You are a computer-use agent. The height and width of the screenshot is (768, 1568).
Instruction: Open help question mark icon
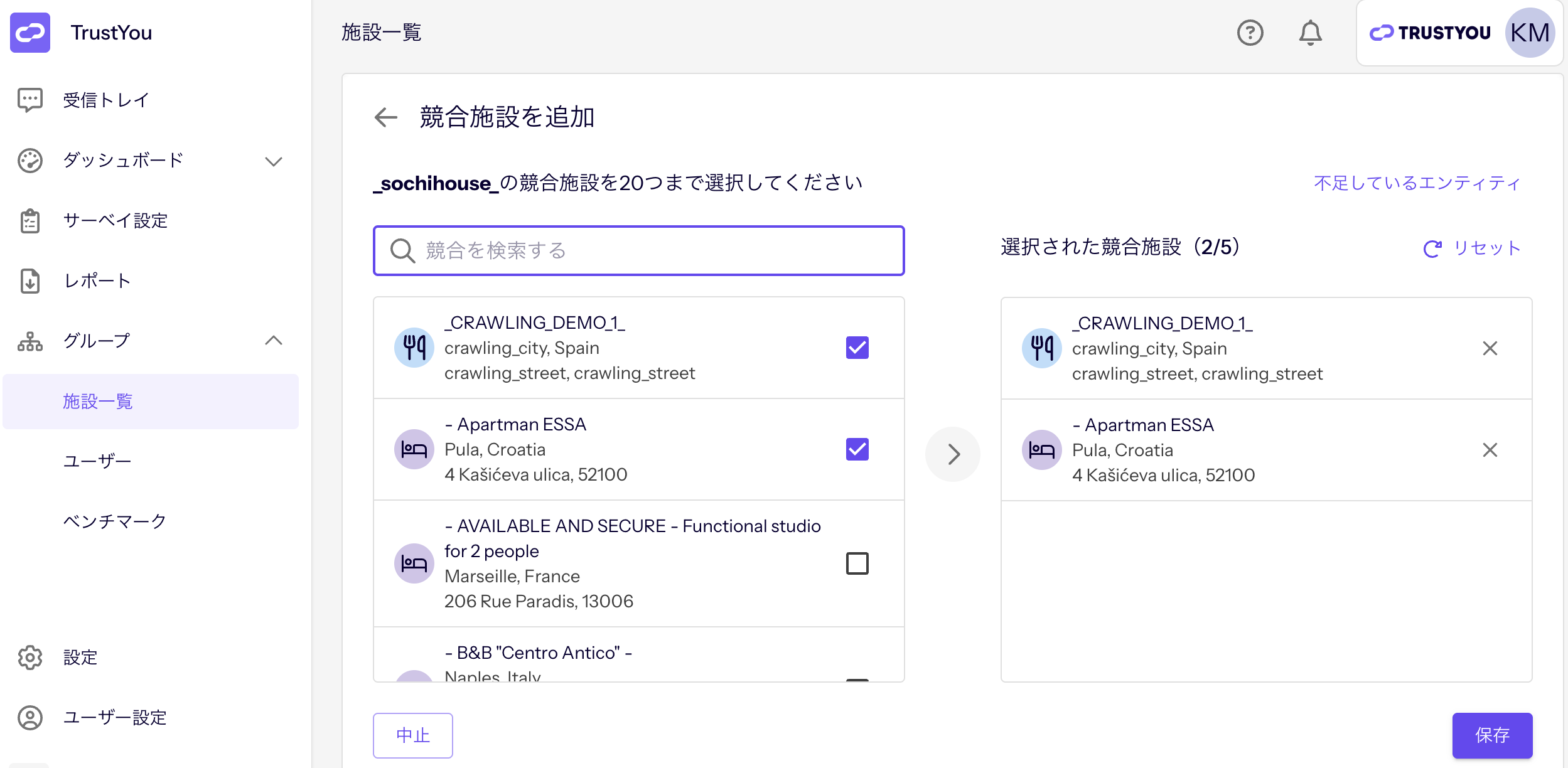1250,33
